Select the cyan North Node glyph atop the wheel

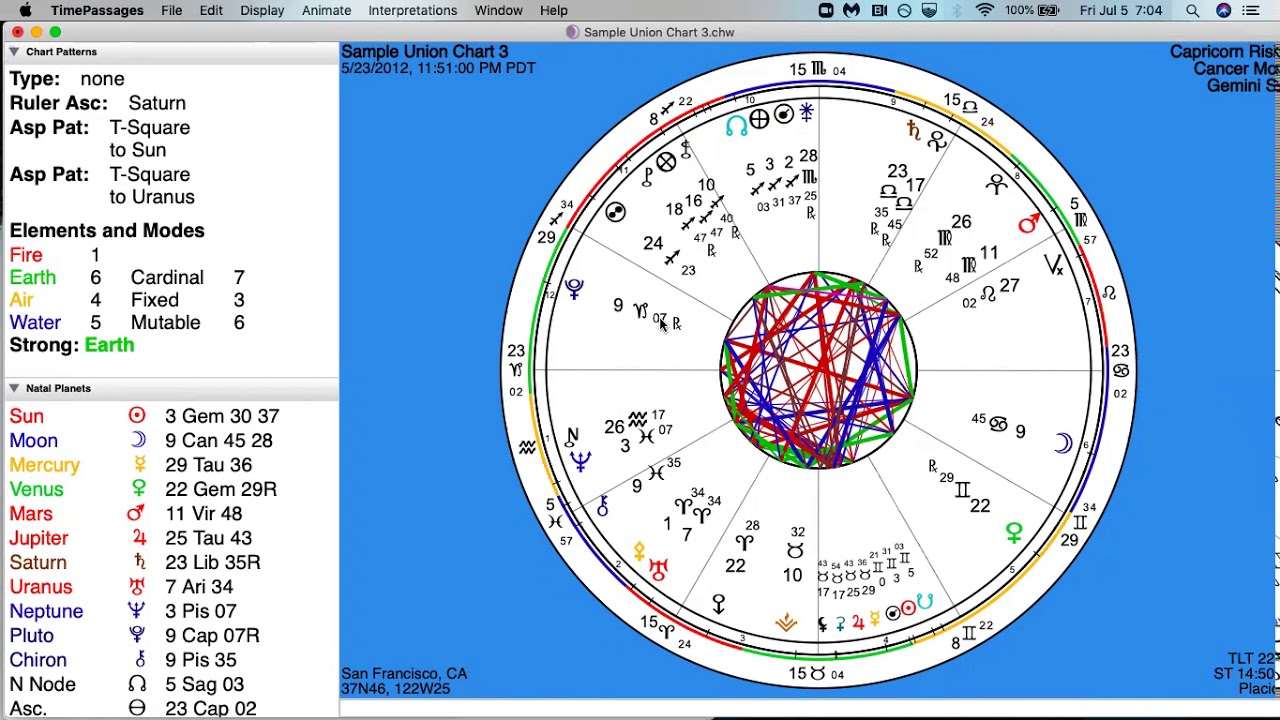736,126
